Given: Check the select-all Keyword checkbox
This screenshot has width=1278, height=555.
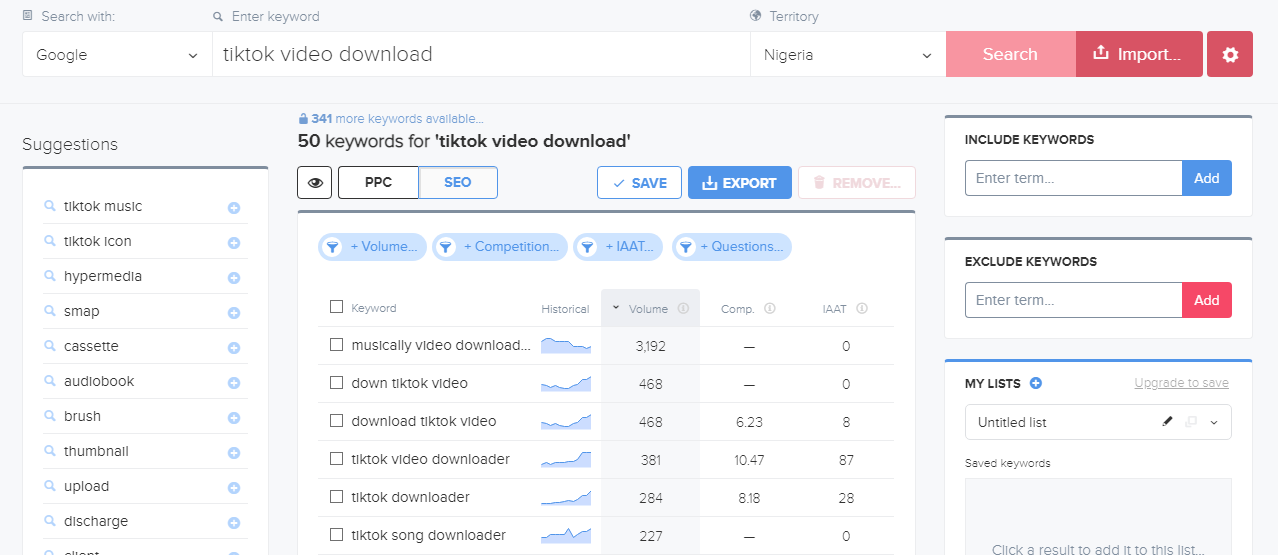Looking at the screenshot, I should (336, 308).
